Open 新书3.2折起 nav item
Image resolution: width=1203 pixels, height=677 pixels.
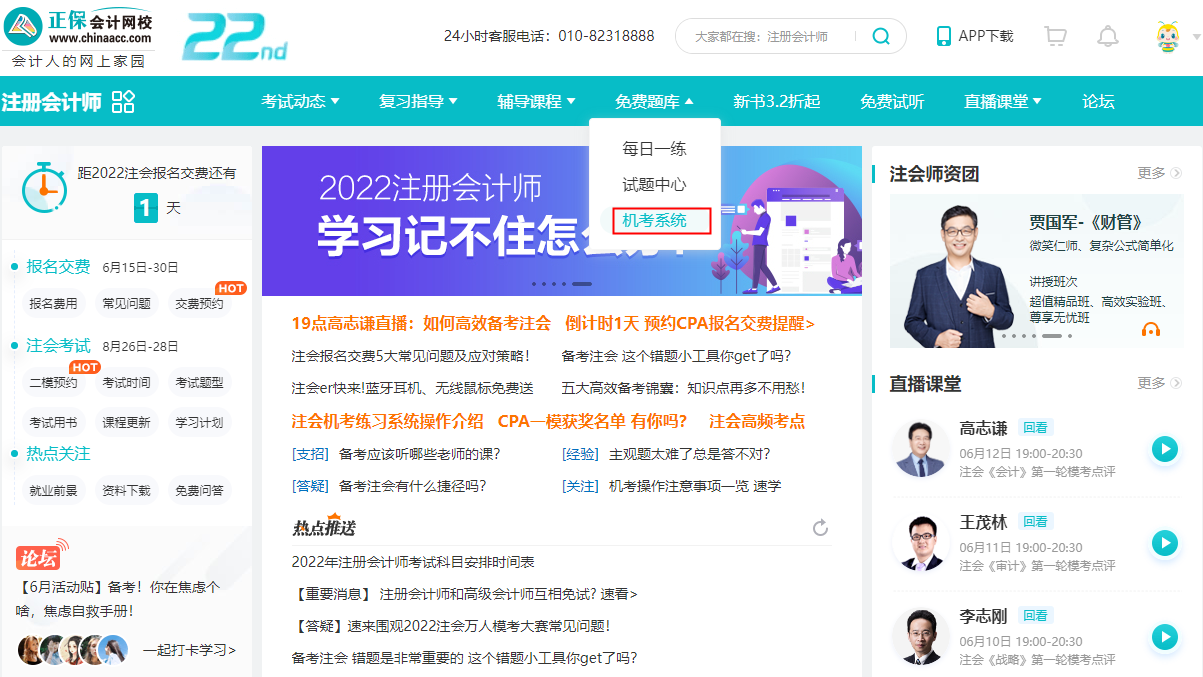[777, 101]
